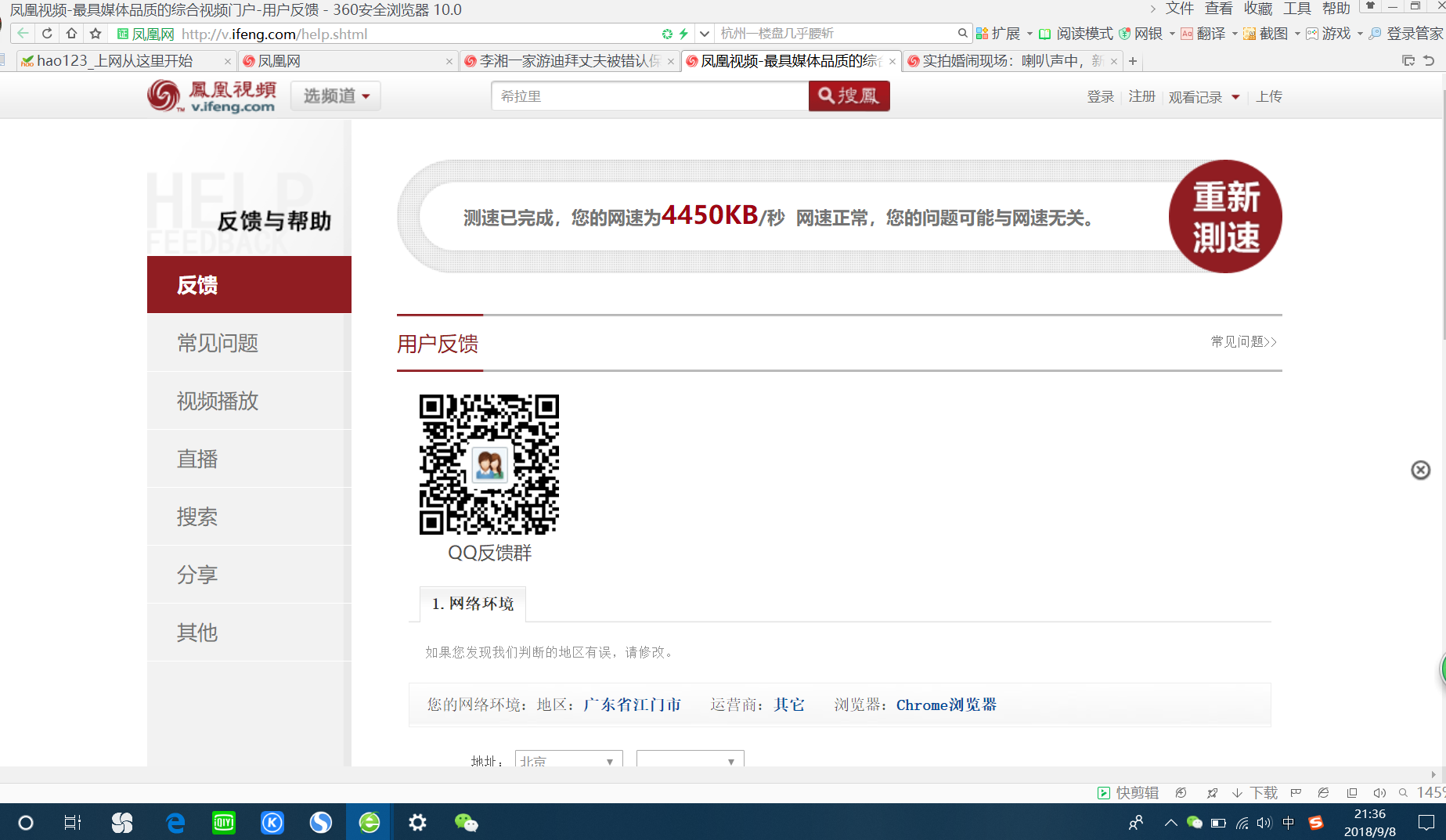Select 反馈 in the help sidebar
The height and width of the screenshot is (840, 1446).
point(249,285)
